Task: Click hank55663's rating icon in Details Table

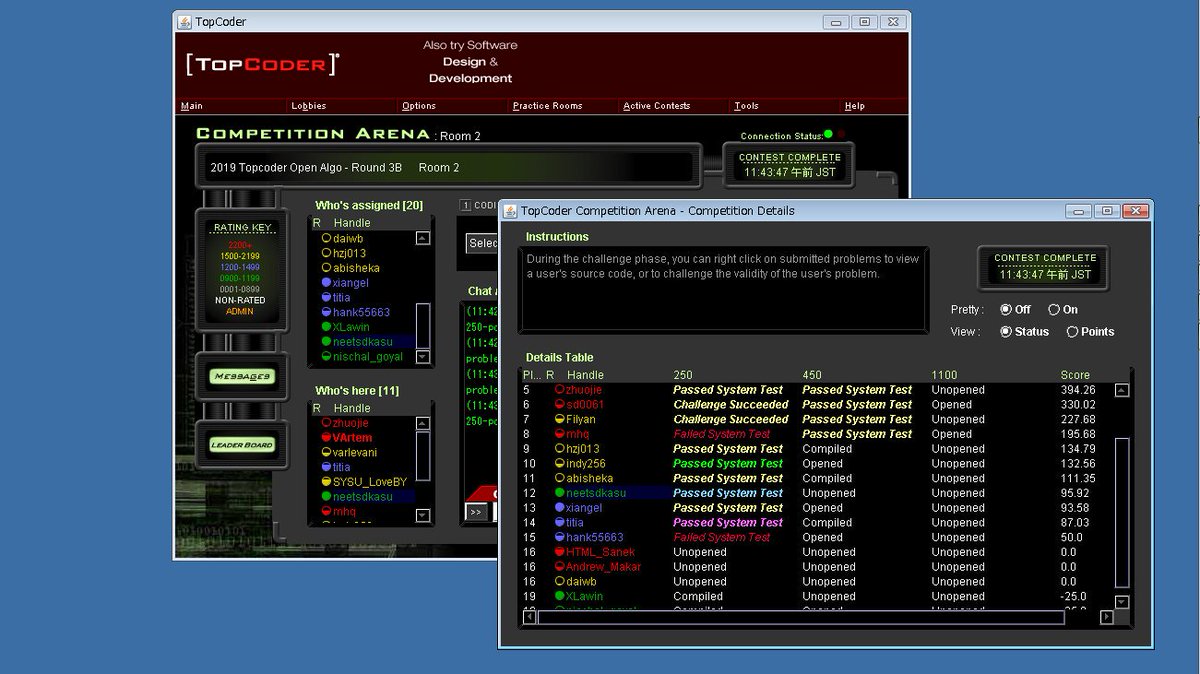Action: [559, 537]
